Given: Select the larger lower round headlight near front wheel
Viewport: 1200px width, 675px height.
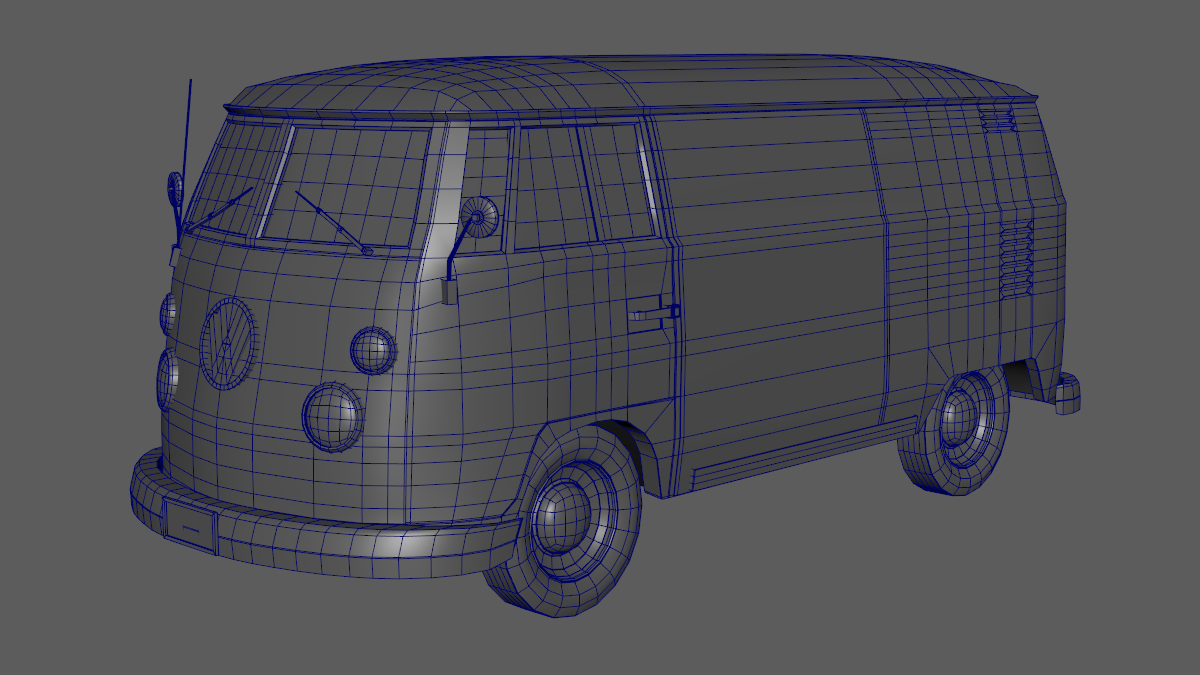Looking at the screenshot, I should point(332,416).
